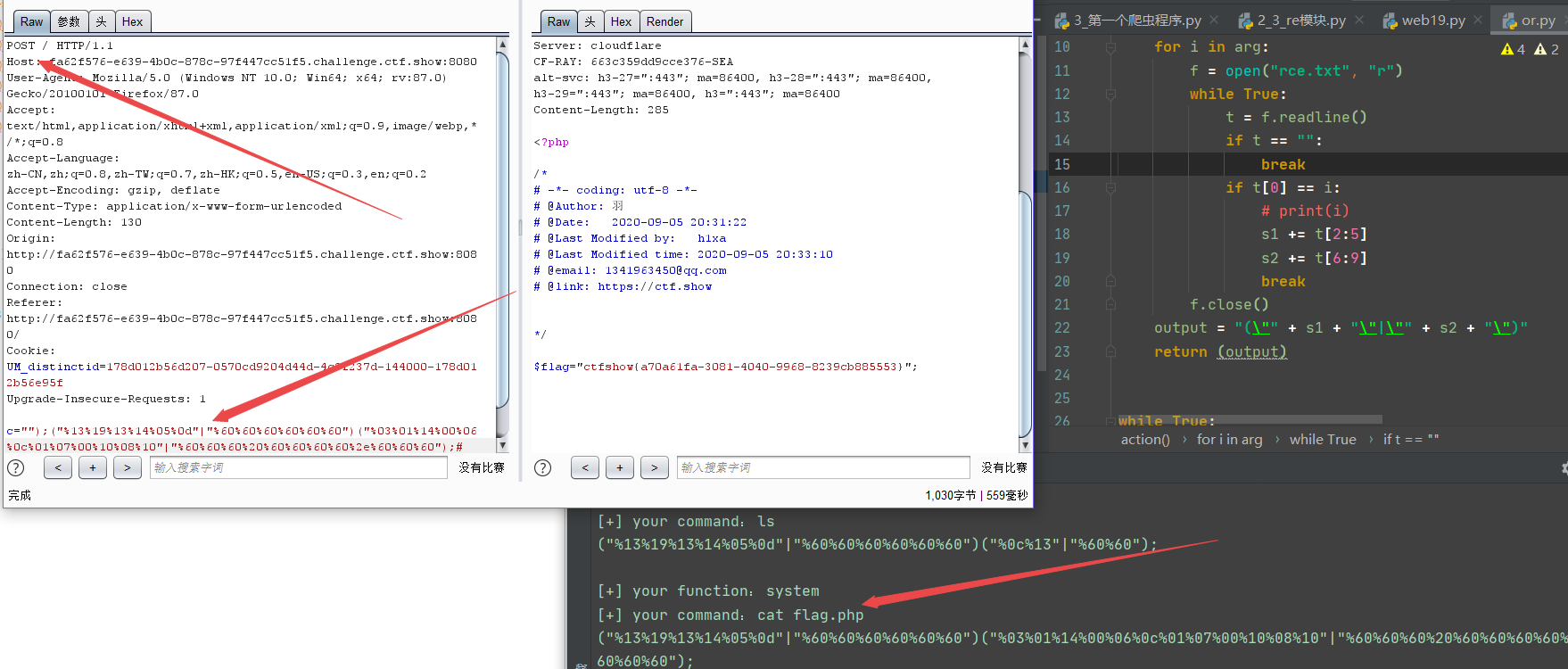Click the next match '>' button in response panel

click(x=655, y=467)
